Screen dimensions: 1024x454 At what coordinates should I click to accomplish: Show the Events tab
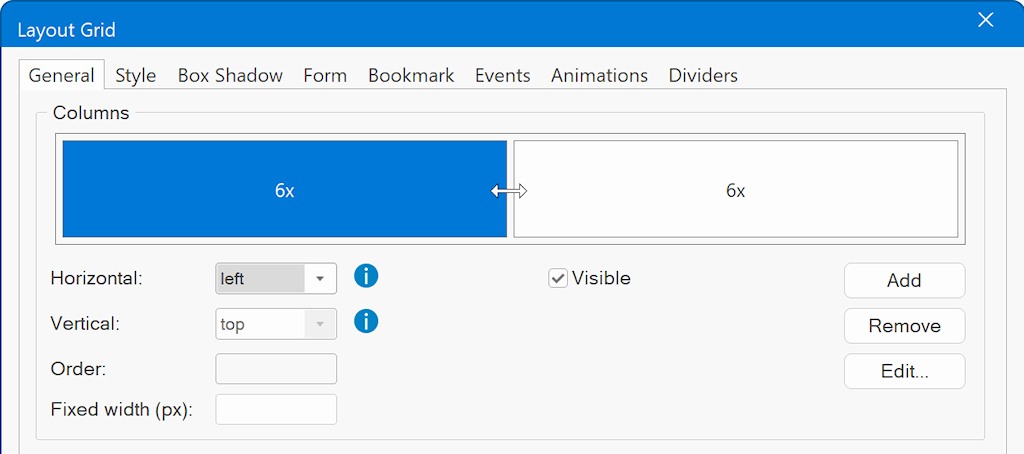(x=502, y=76)
